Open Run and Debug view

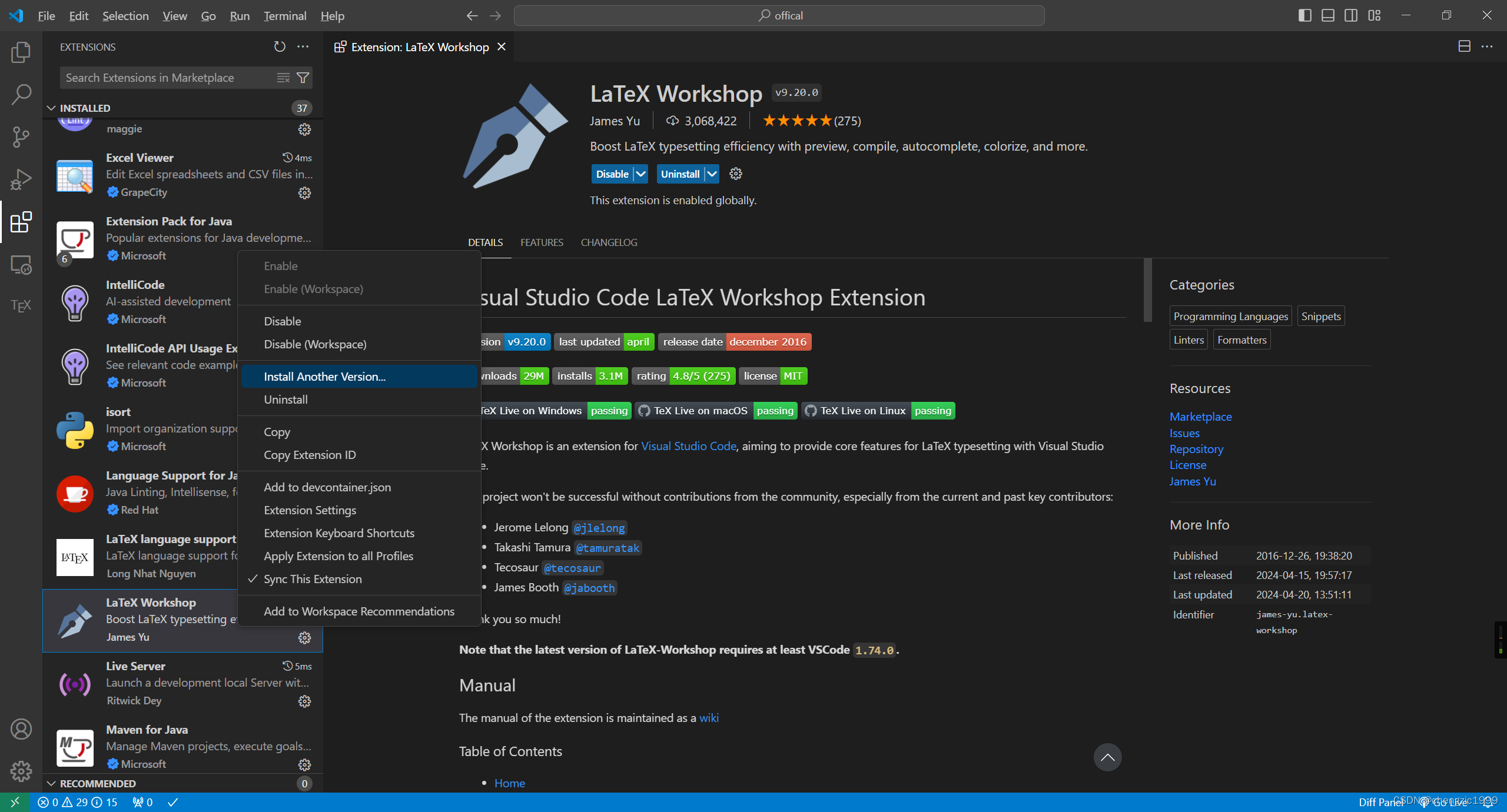[x=21, y=179]
